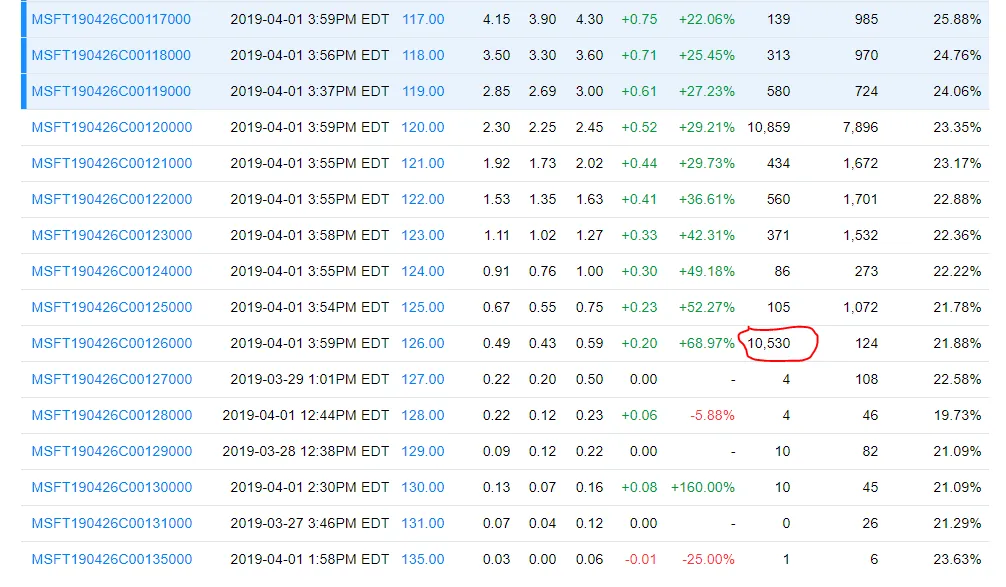Open contract link MSFT190426C00117000
Viewport: 1006px width, 587px height.
(x=111, y=19)
